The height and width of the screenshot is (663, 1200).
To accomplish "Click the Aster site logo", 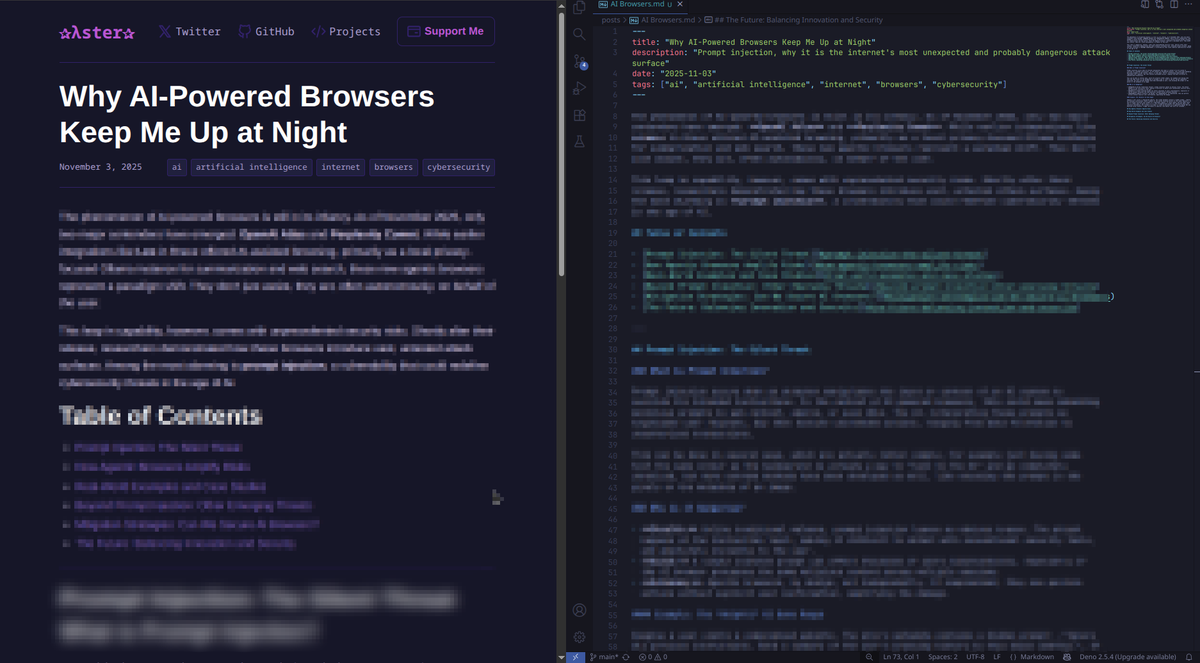I will (96, 32).
